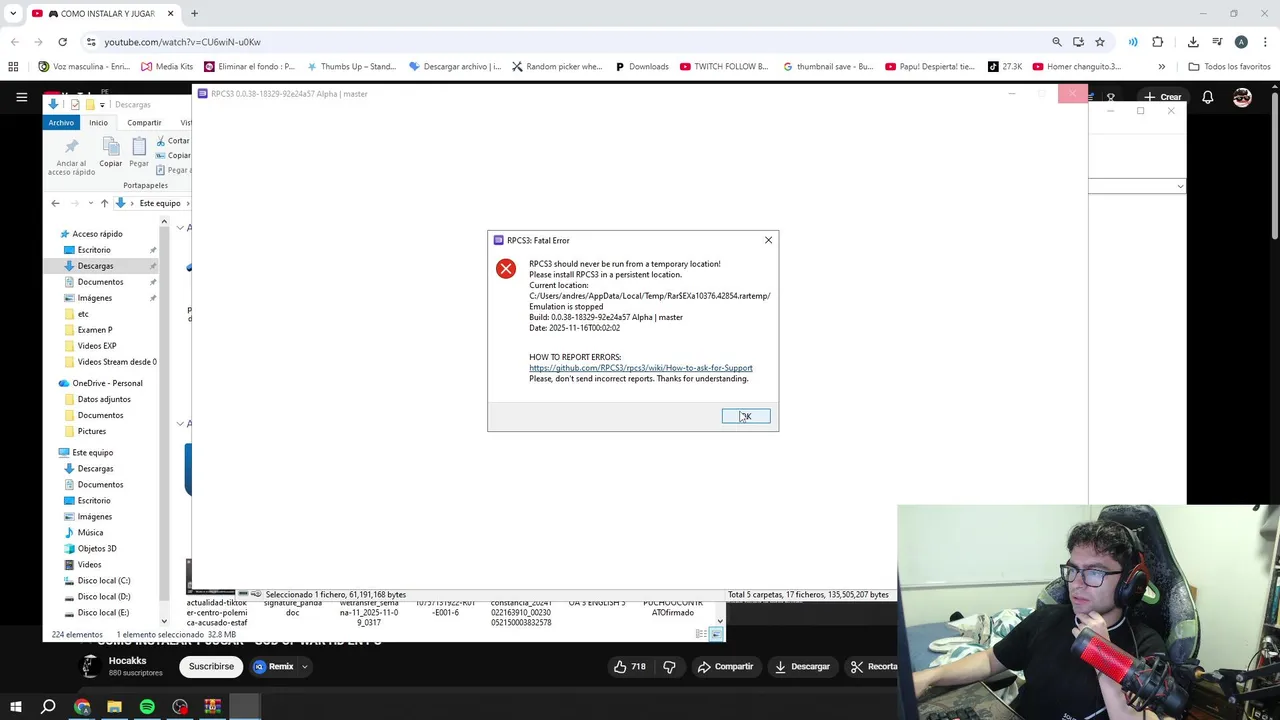This screenshot has width=1280, height=720.
Task: Open Spotify from taskbar
Action: pyautogui.click(x=147, y=707)
